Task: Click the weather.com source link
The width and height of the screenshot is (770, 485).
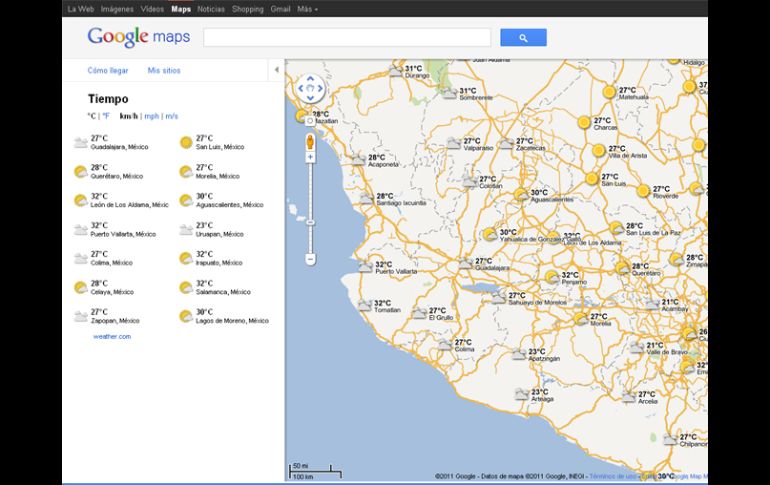Action: pos(112,337)
